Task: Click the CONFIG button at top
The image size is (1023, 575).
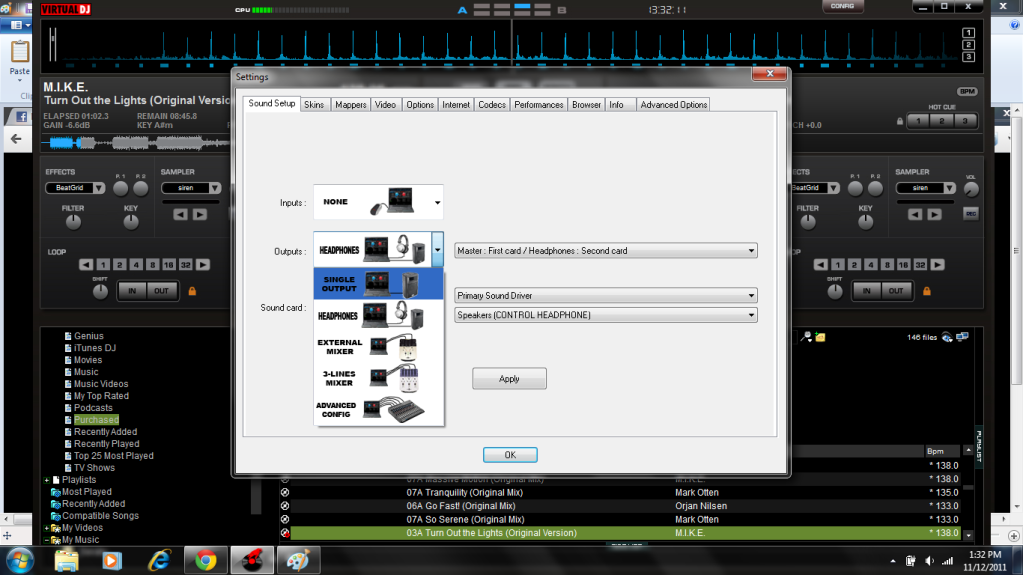Action: click(x=842, y=6)
